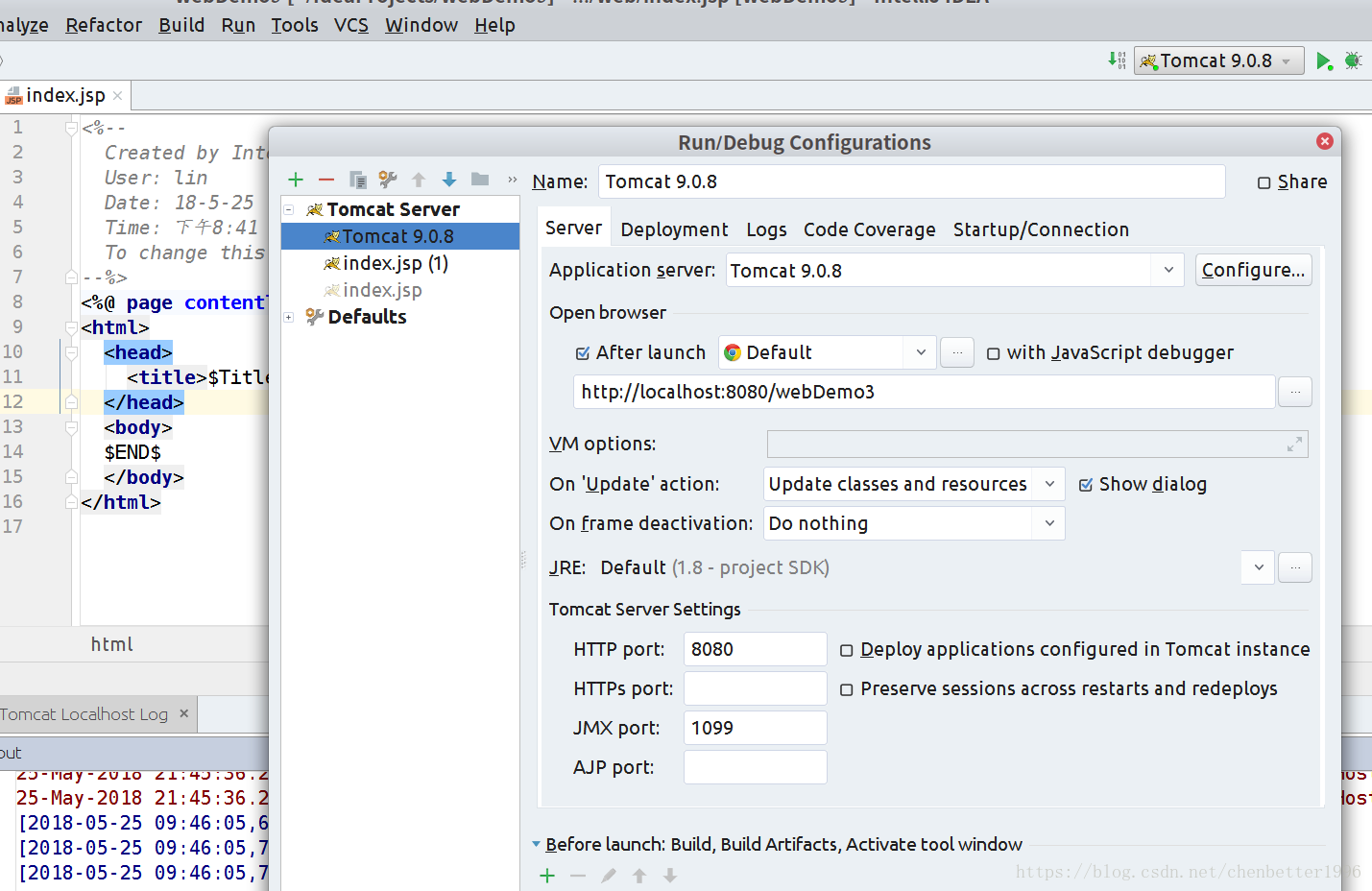
Task: Open On 'Update' action dropdown
Action: (1049, 484)
